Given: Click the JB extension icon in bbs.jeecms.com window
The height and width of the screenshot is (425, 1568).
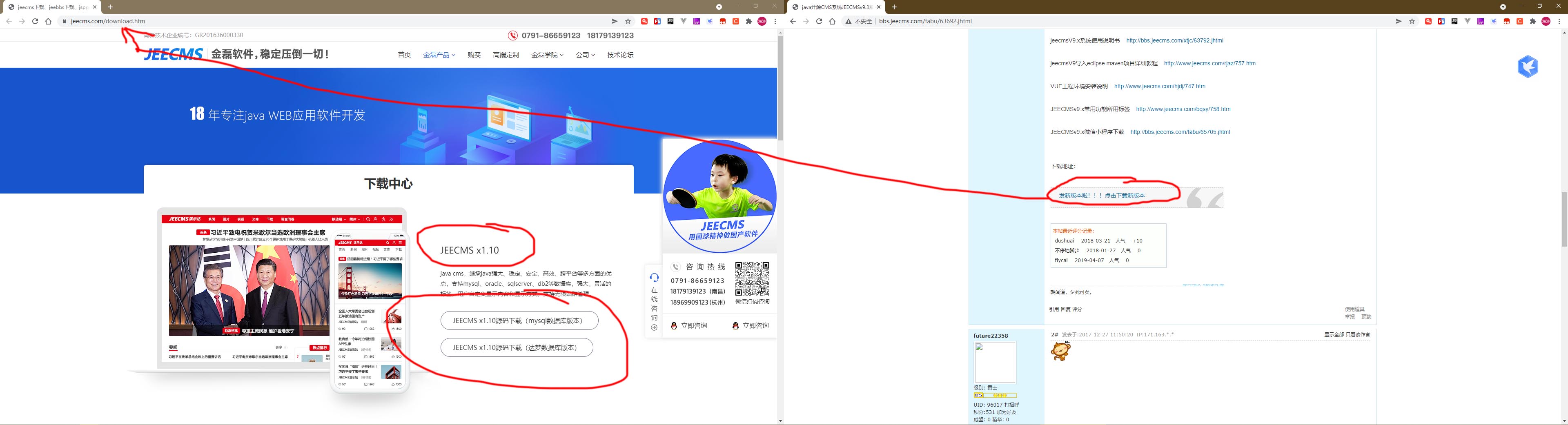Looking at the screenshot, I should tap(1454, 21).
